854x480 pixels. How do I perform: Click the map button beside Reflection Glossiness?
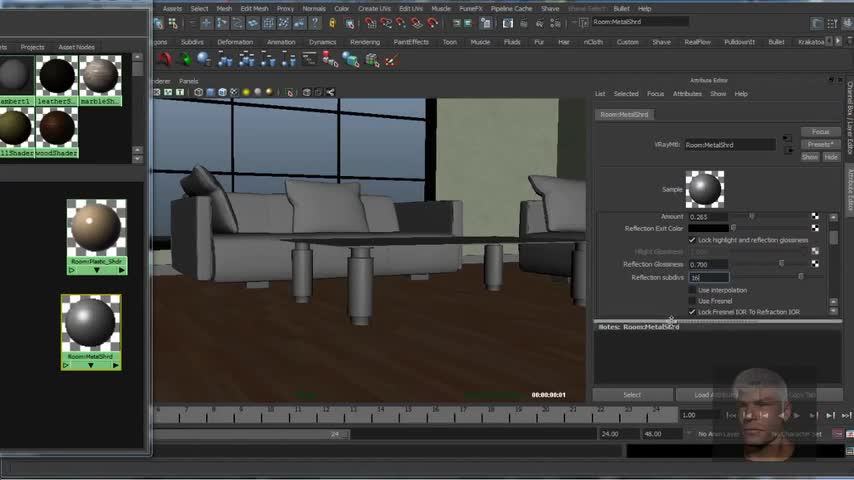point(815,264)
